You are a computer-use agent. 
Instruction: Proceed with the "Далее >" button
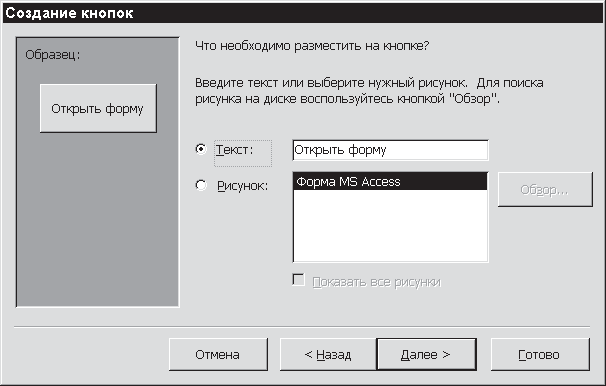point(426,354)
